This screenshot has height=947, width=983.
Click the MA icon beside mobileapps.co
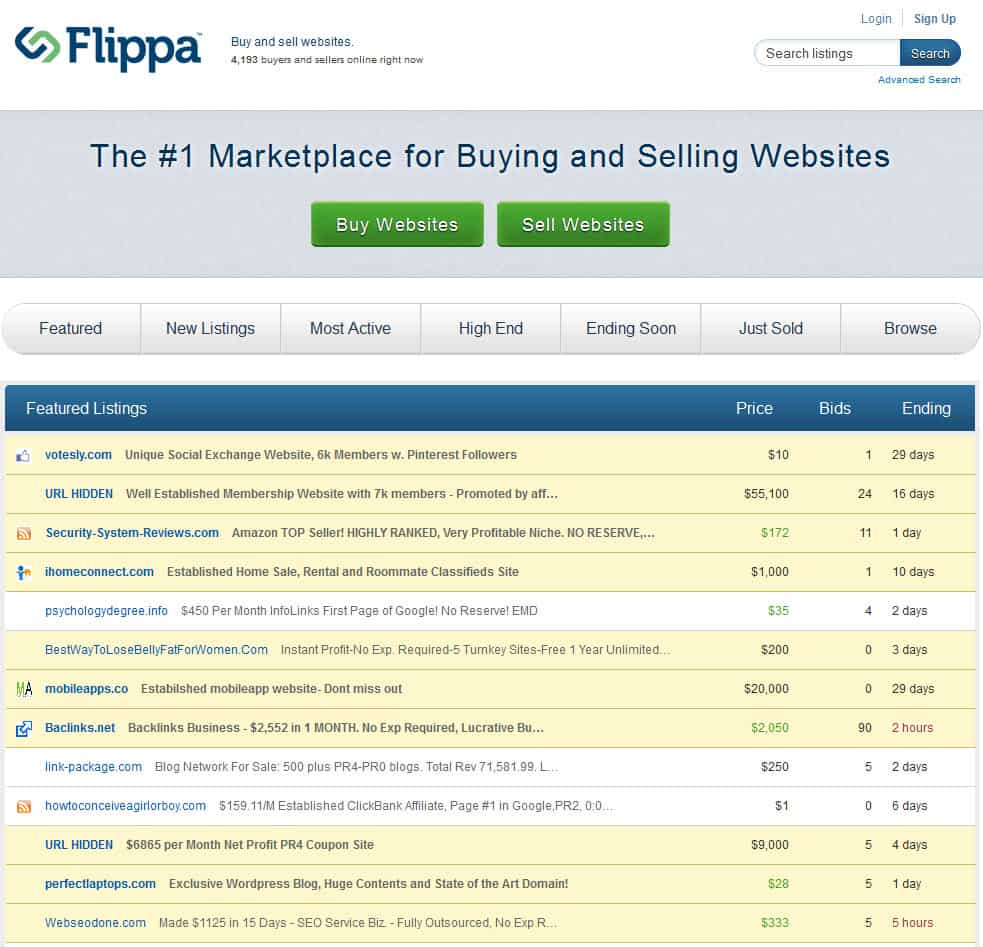[x=24, y=689]
